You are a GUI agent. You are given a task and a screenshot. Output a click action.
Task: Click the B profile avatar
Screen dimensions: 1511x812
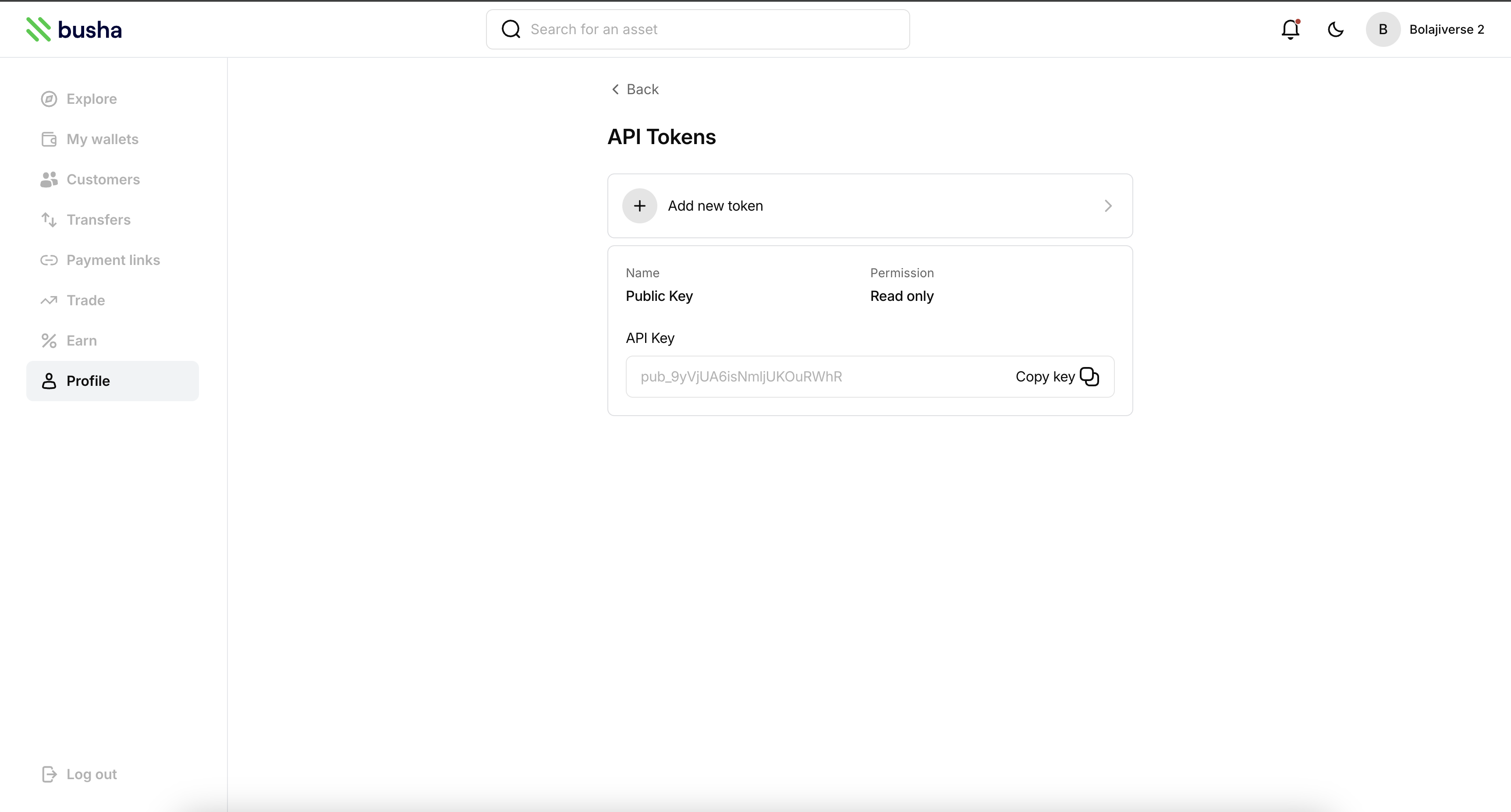1383,29
